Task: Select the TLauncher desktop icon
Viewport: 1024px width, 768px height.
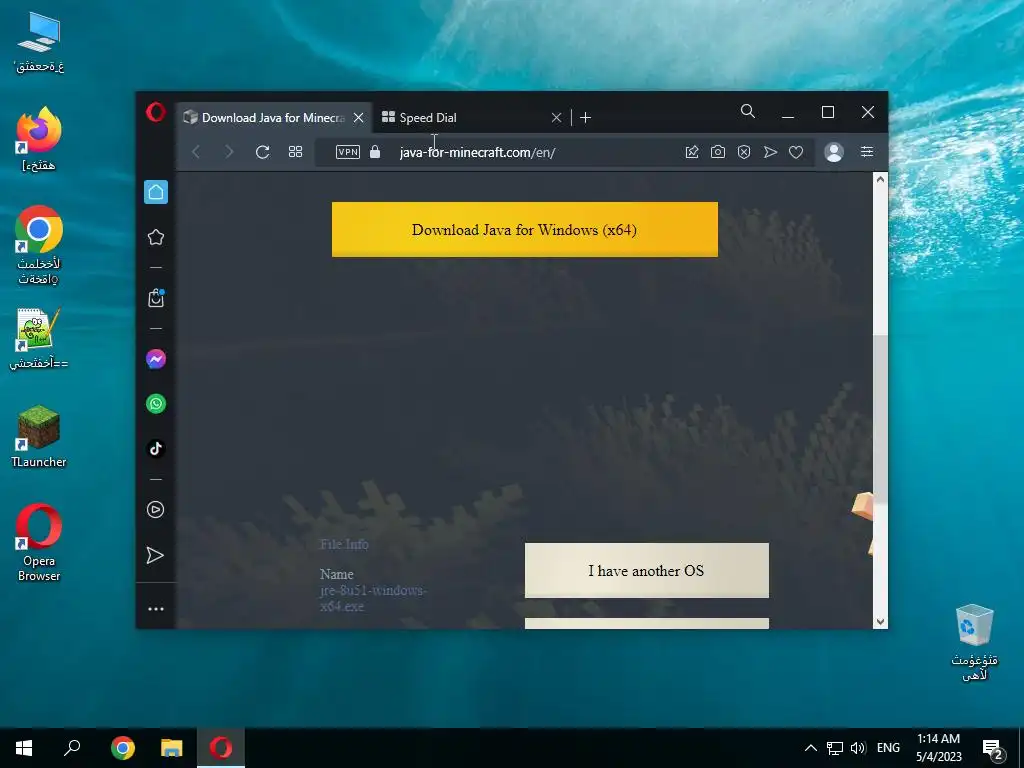Action: point(39,436)
